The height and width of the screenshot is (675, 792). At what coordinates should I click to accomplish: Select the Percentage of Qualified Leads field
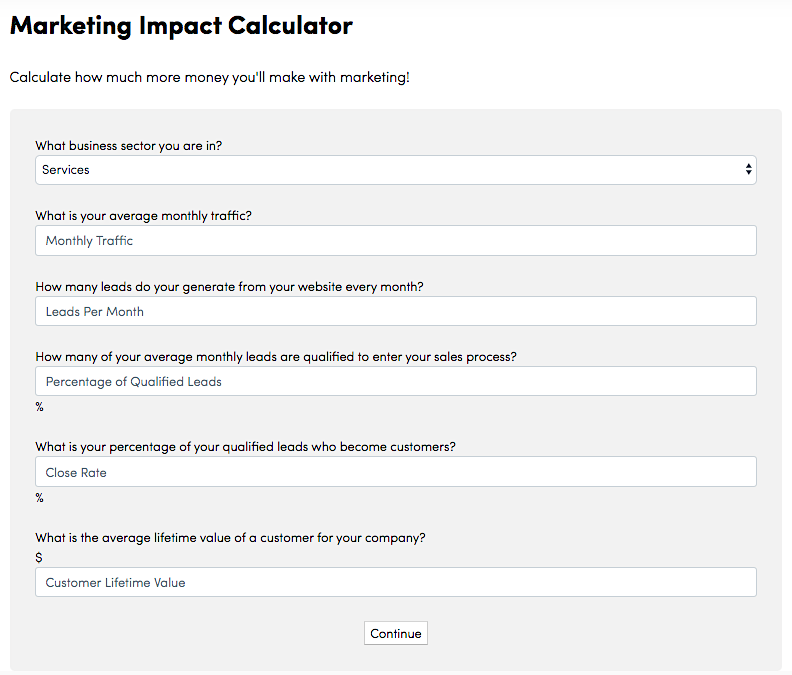coord(395,382)
